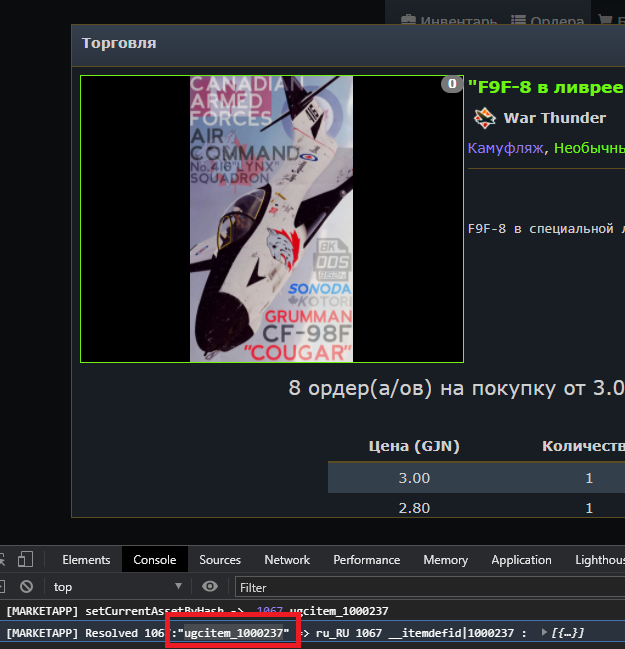Click the eye live expression icon
The width and height of the screenshot is (625, 649).
pos(210,587)
